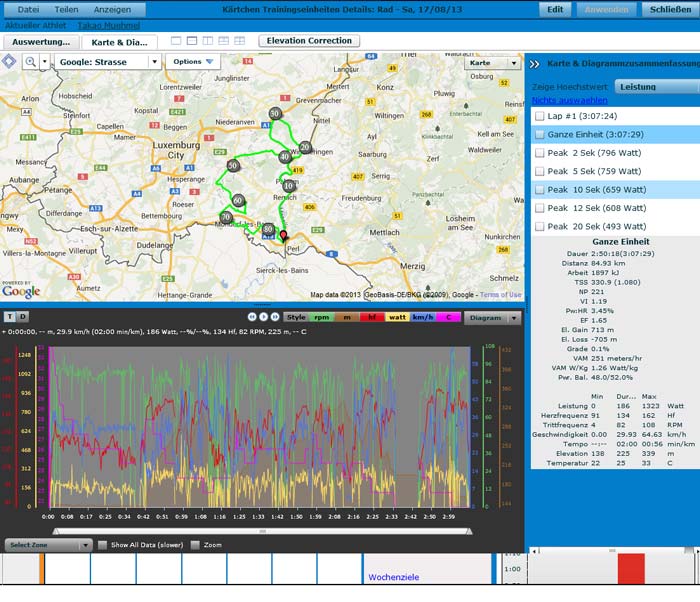Click the Elevation Correction button
The width and height of the screenshot is (700, 602).
coord(309,41)
